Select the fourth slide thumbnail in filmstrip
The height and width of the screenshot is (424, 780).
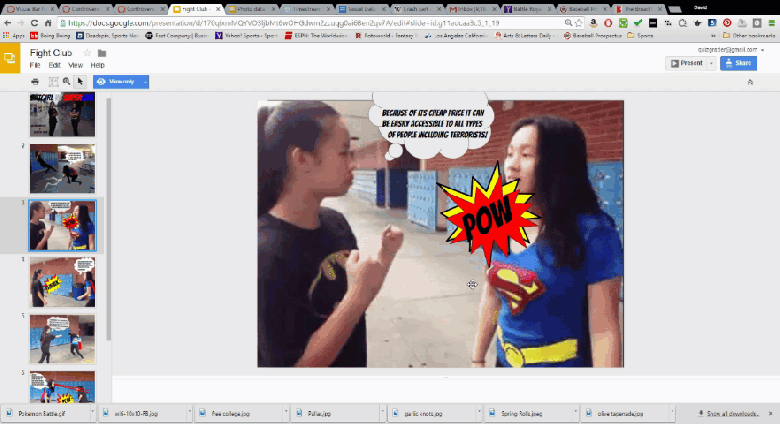click(62, 280)
